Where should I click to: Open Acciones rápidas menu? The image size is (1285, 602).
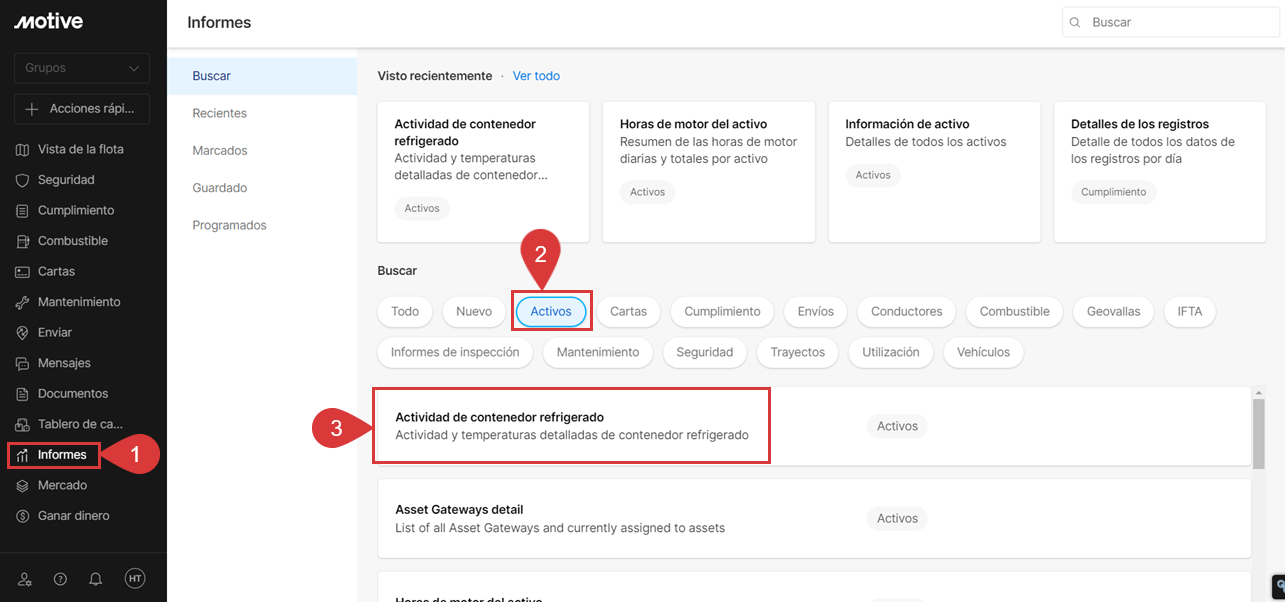pyautogui.click(x=82, y=109)
